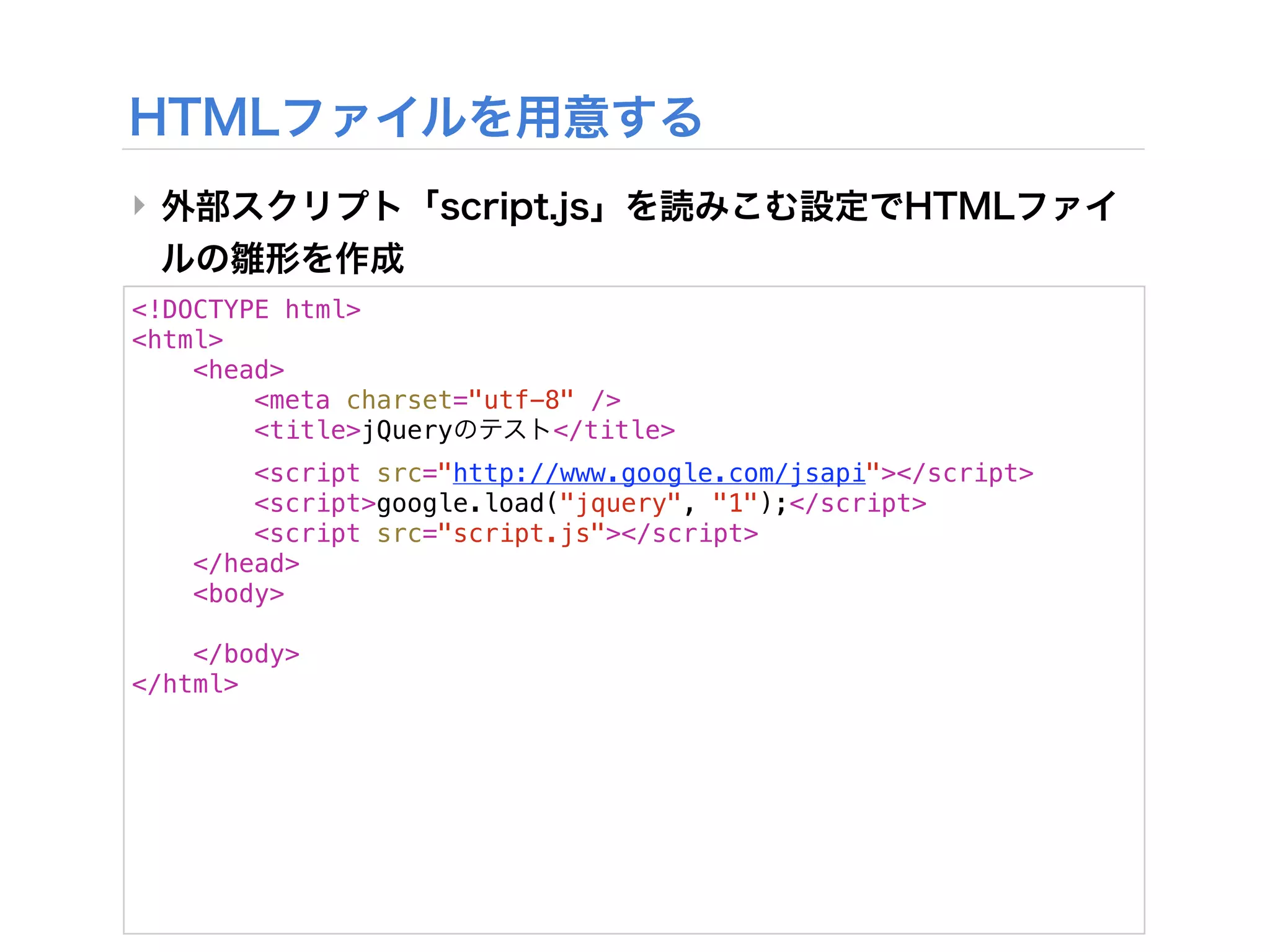Click the closing </html> tag
This screenshot has width=1270, height=952.
pyautogui.click(x=185, y=684)
